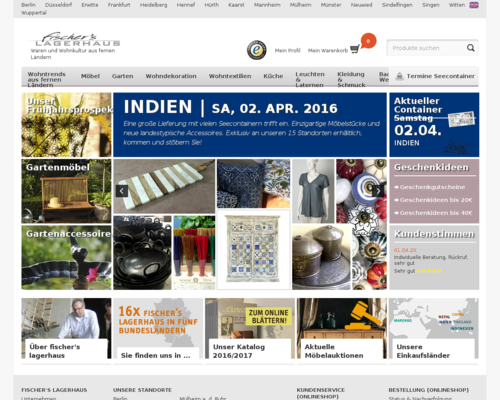
Task: Select the Berlin location link
Action: tap(28, 5)
